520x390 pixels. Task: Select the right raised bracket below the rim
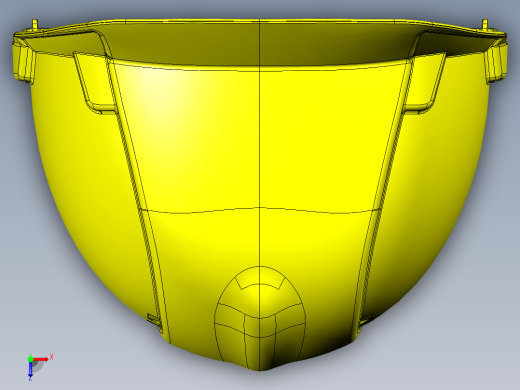(x=425, y=82)
